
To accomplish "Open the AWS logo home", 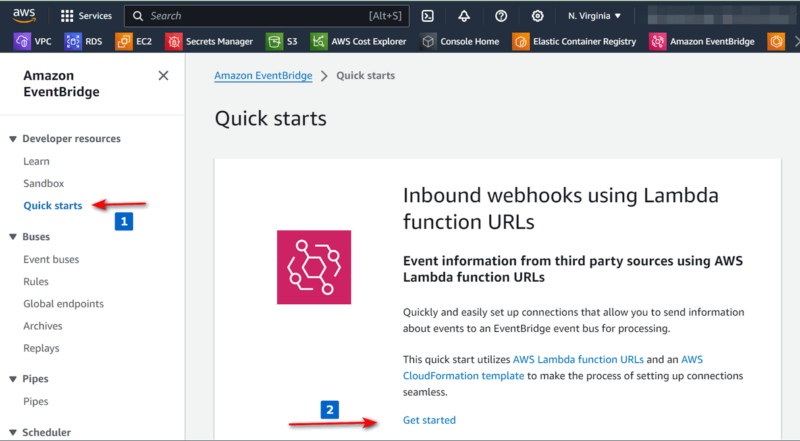I will pos(24,16).
